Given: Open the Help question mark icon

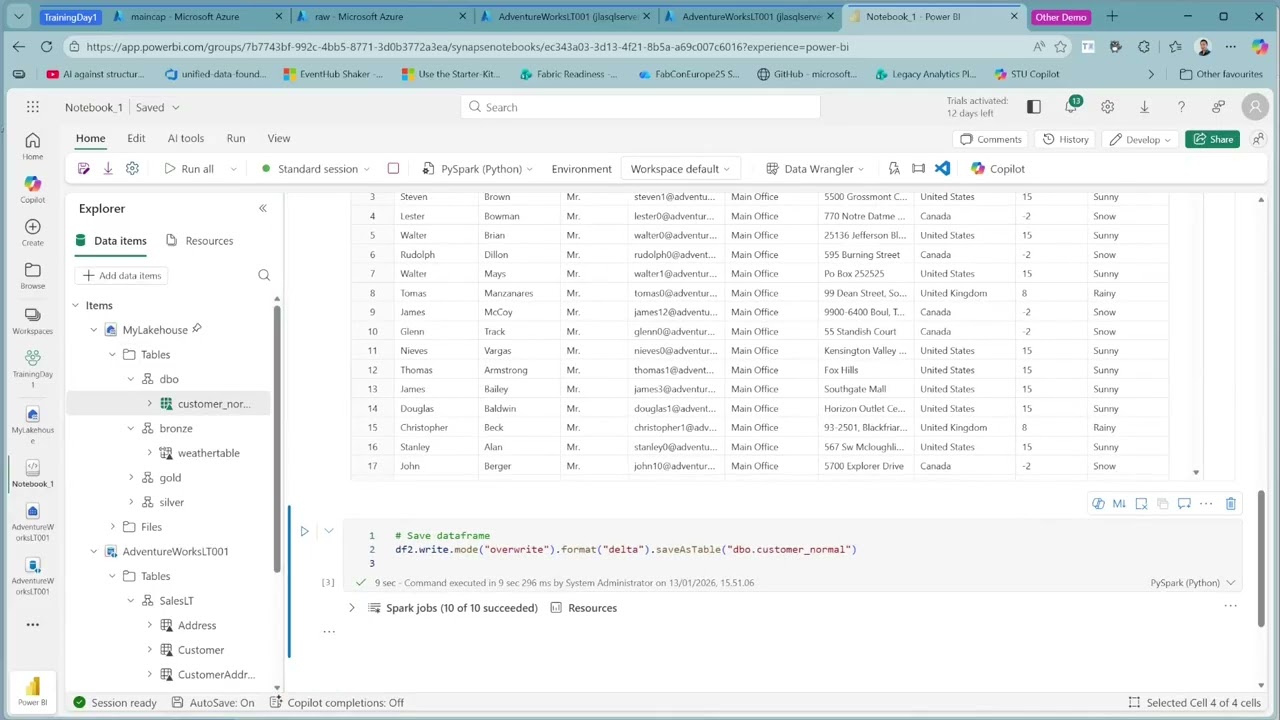Looking at the screenshot, I should pyautogui.click(x=1181, y=107).
